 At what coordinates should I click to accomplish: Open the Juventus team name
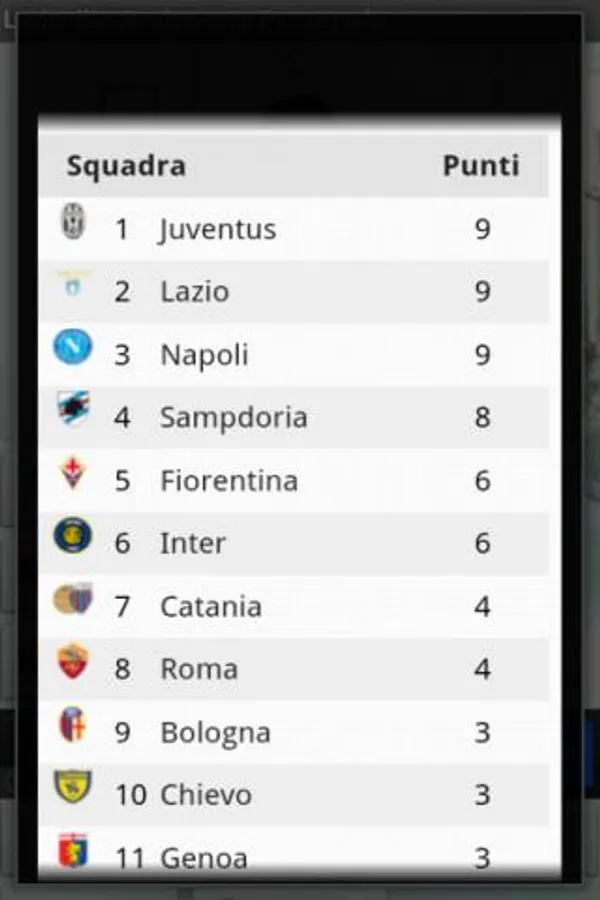tap(217, 229)
